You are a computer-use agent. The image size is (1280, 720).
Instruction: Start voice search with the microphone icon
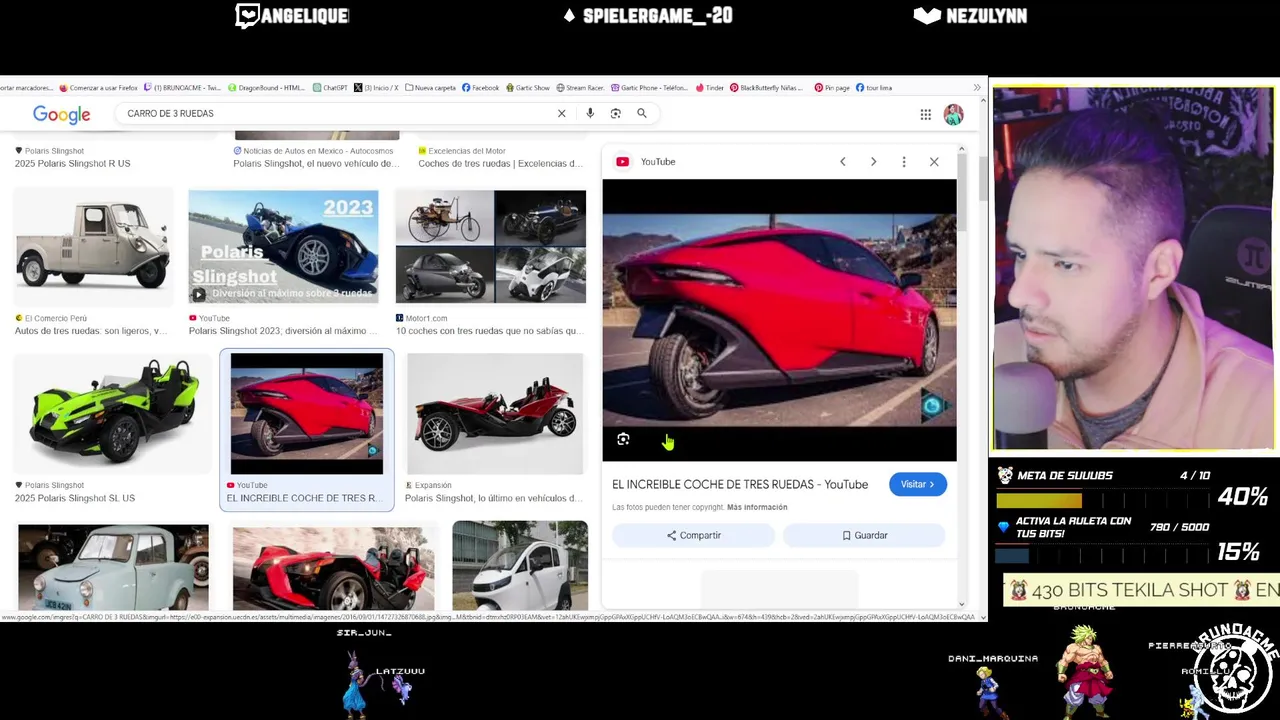click(x=590, y=113)
